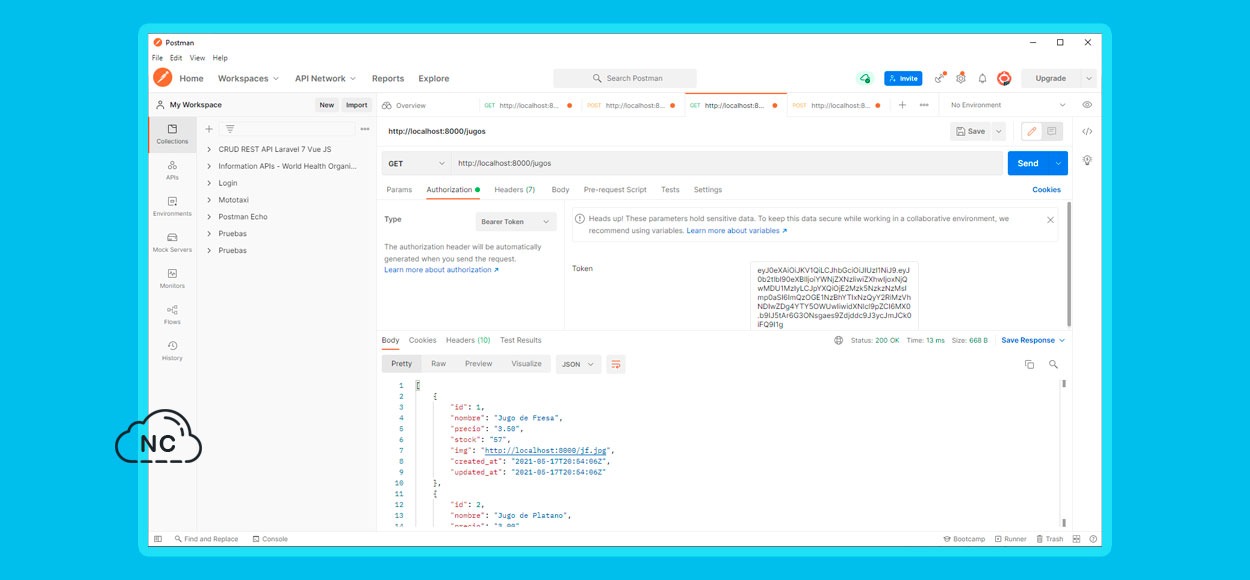1250x580 pixels.
Task: Open the Console in the status bar
Action: tap(270, 539)
